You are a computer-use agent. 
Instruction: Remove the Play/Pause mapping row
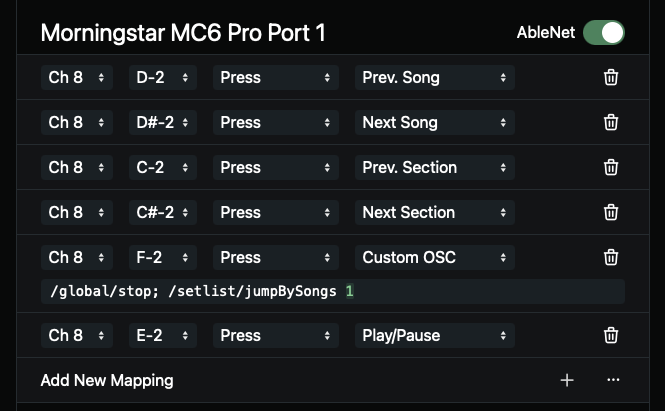coord(611,335)
